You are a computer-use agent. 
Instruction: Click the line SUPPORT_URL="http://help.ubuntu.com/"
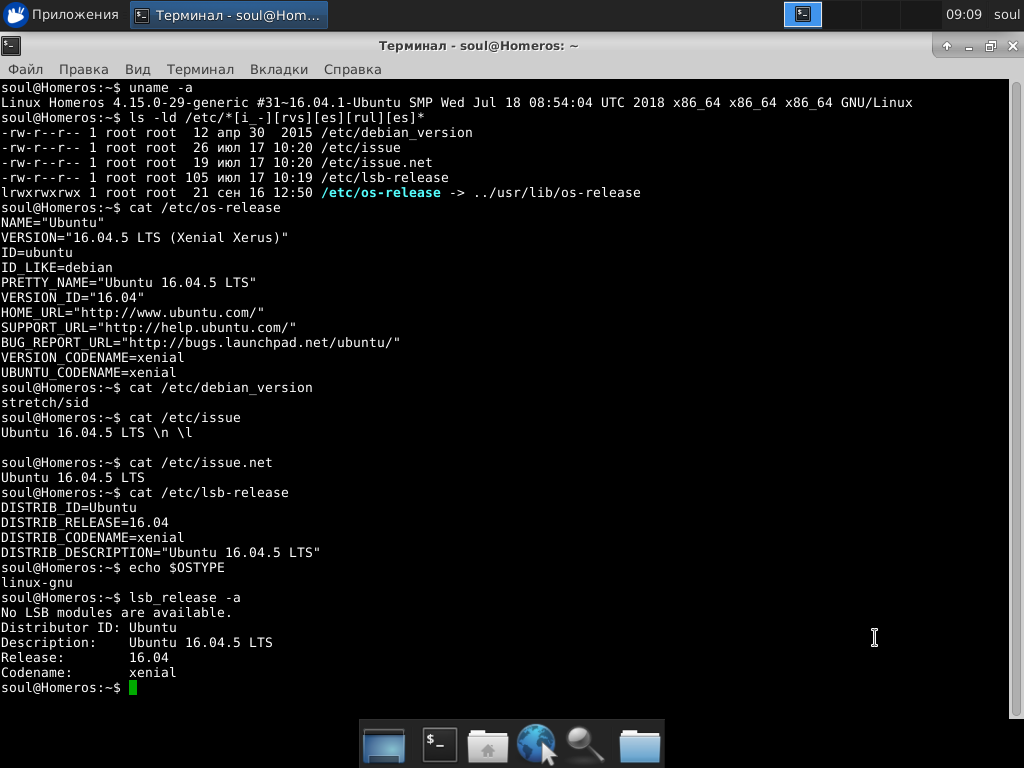148,328
